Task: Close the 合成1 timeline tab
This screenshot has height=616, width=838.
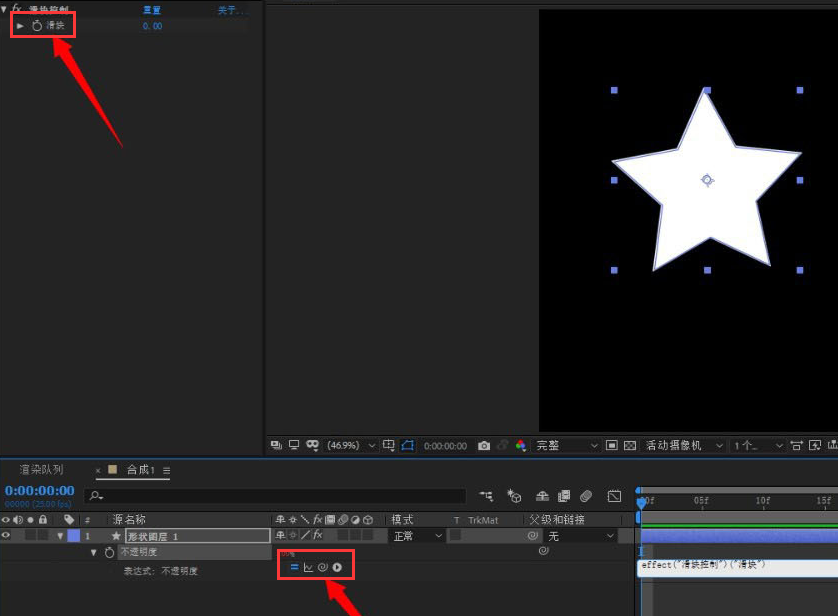Action: (98, 471)
